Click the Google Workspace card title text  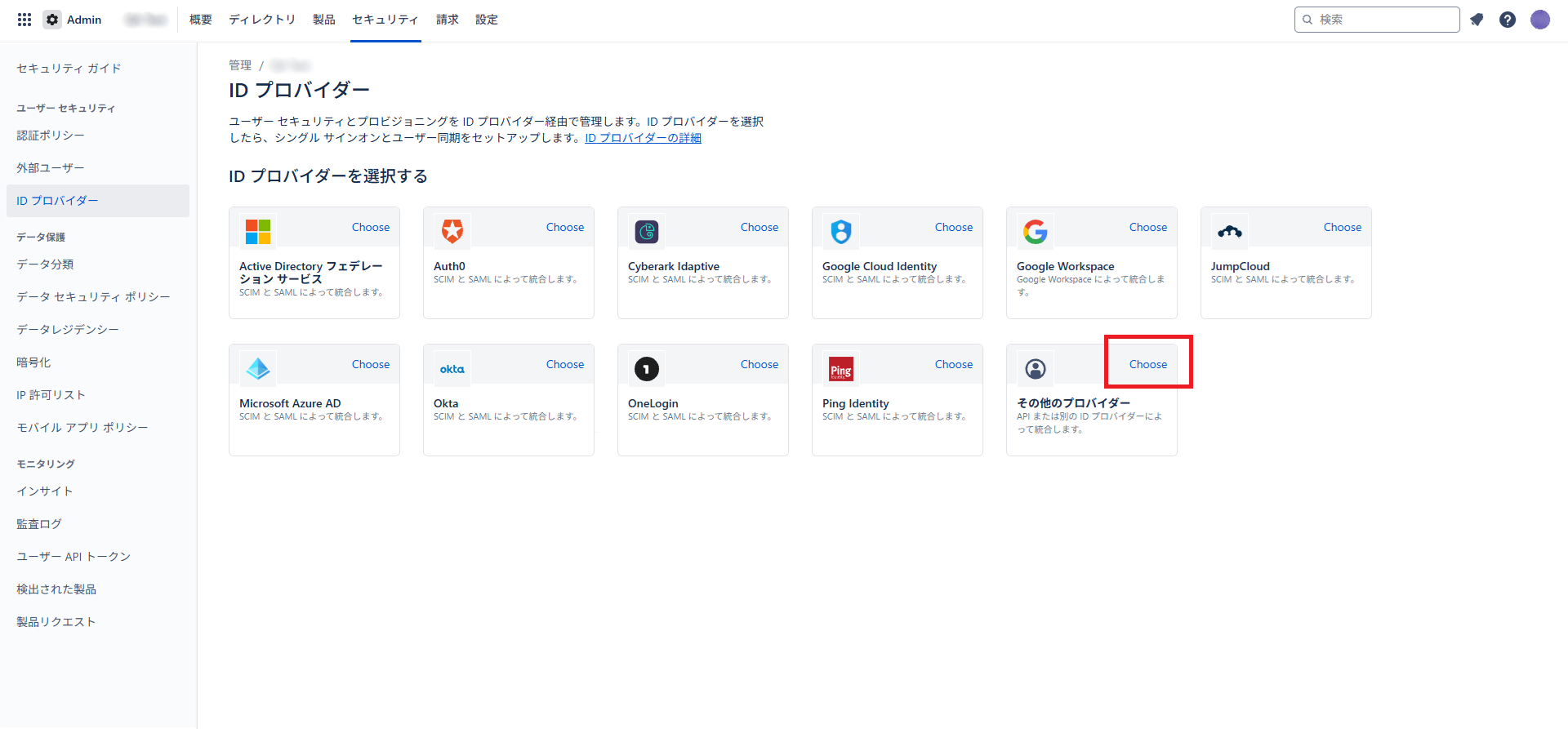1066,266
